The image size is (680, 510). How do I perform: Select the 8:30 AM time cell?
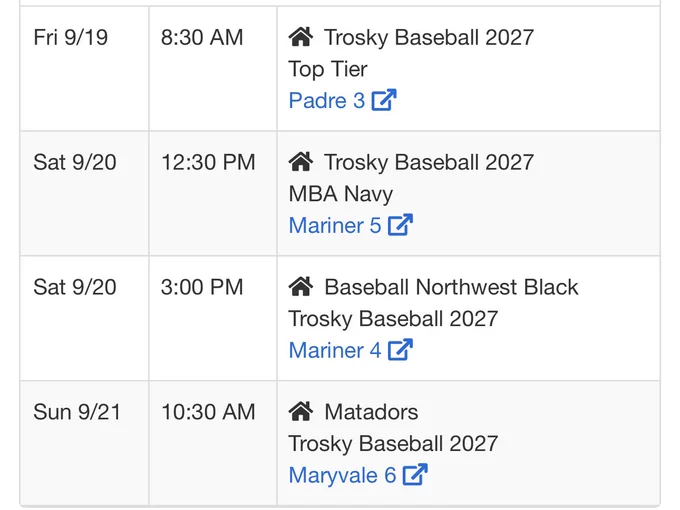[213, 69]
